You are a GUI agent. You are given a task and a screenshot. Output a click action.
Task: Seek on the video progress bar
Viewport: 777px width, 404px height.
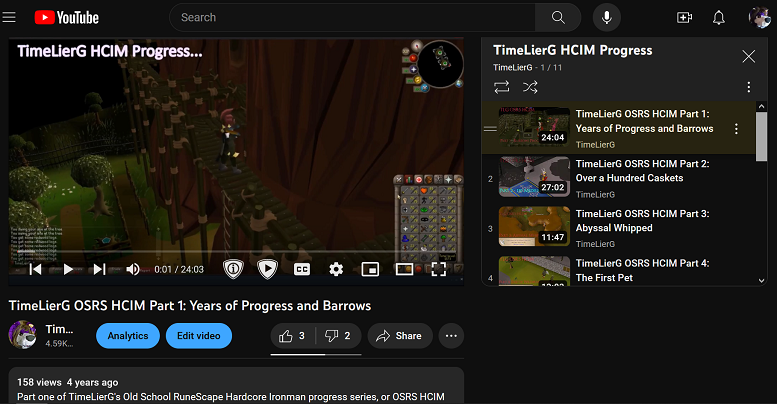tap(236, 251)
